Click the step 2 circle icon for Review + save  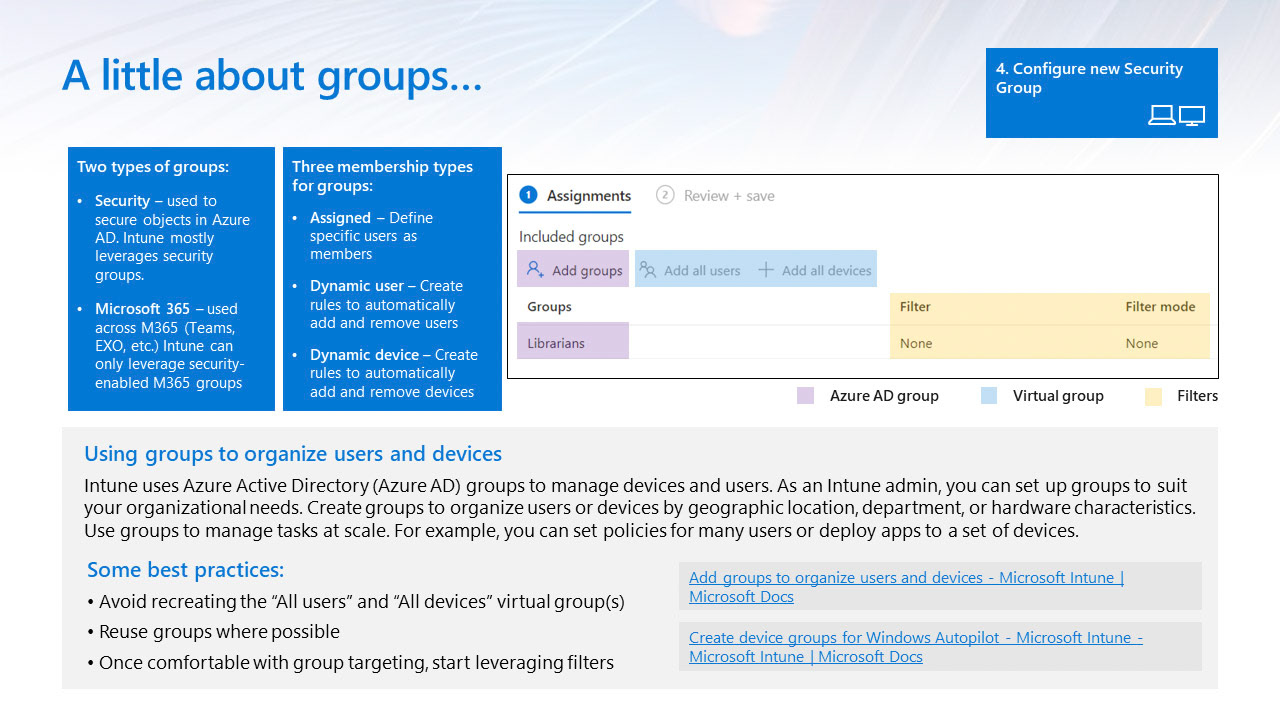click(665, 195)
